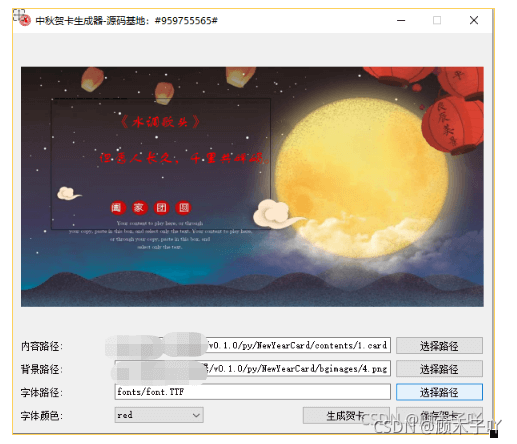Viewport: 517px width, 444px height.
Task: Click the 字体颜色 label
Action: coord(42,416)
